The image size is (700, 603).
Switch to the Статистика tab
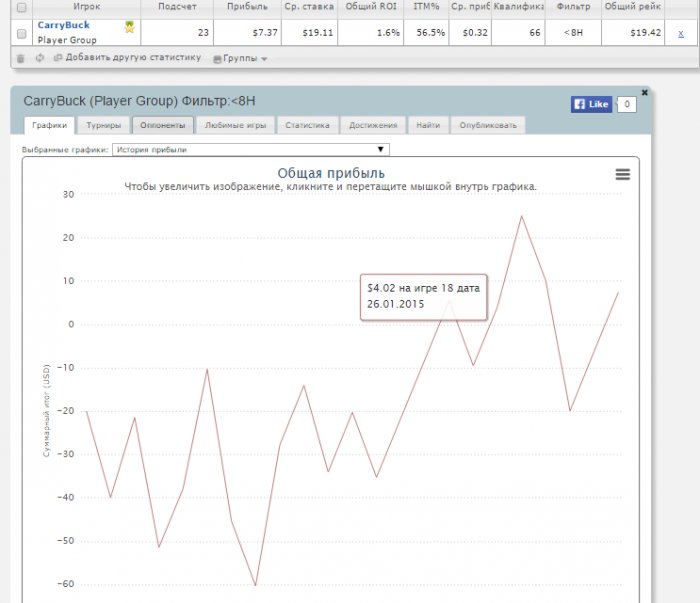307,125
